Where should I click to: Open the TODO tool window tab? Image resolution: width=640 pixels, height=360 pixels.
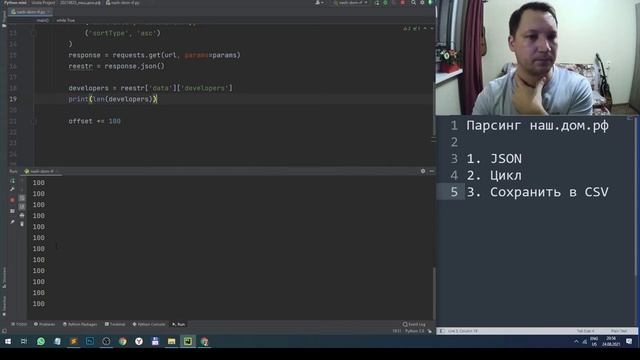point(19,324)
